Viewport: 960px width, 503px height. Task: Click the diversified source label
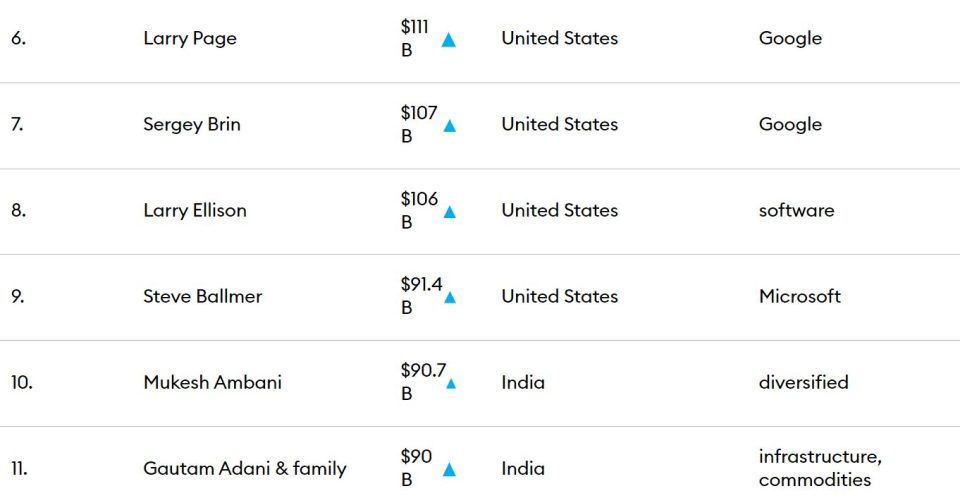click(x=803, y=382)
